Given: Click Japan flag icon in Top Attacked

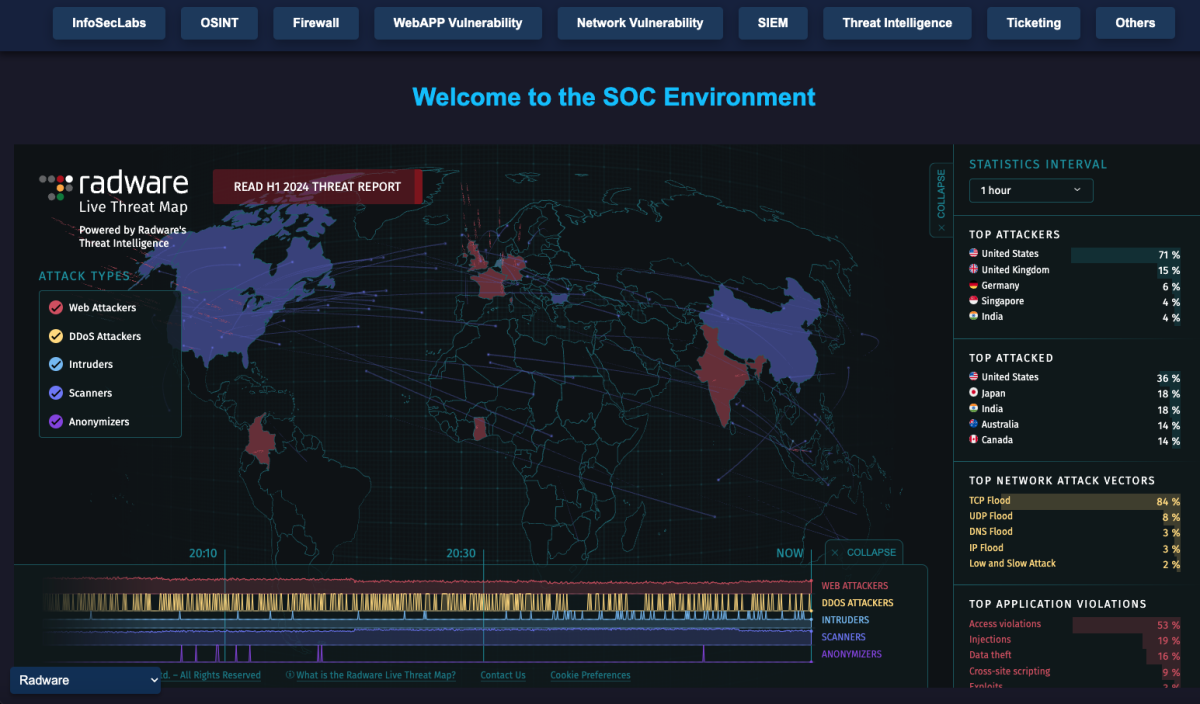Looking at the screenshot, I should coord(974,393).
